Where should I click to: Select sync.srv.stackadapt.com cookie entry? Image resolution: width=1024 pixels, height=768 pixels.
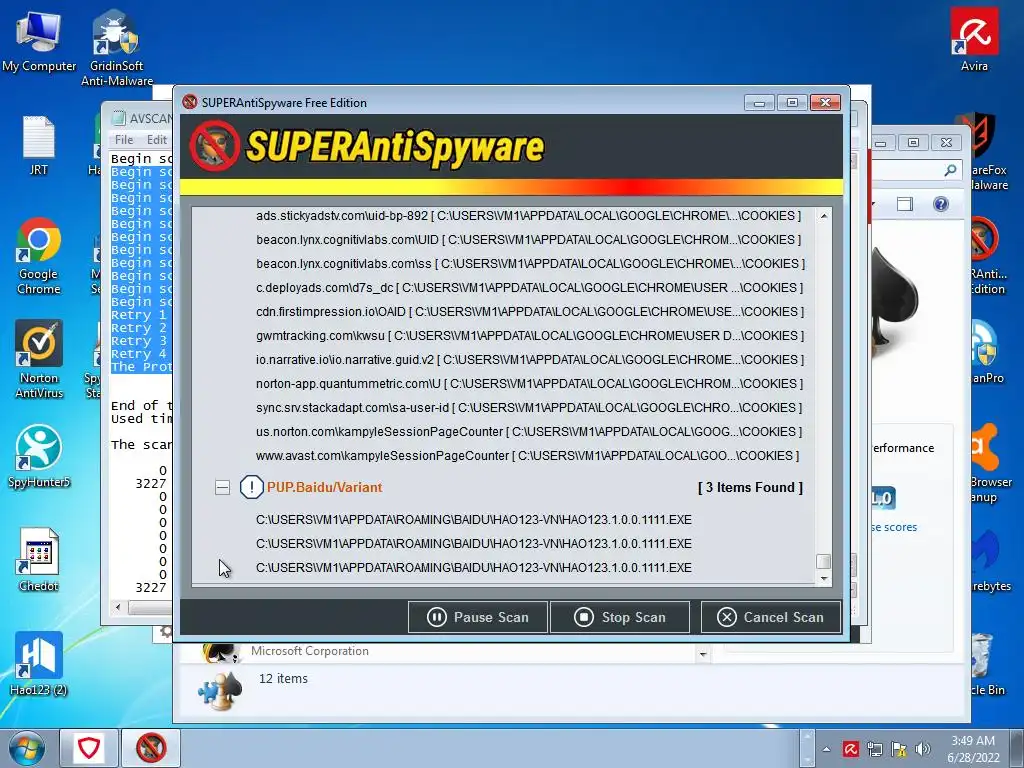(x=530, y=408)
